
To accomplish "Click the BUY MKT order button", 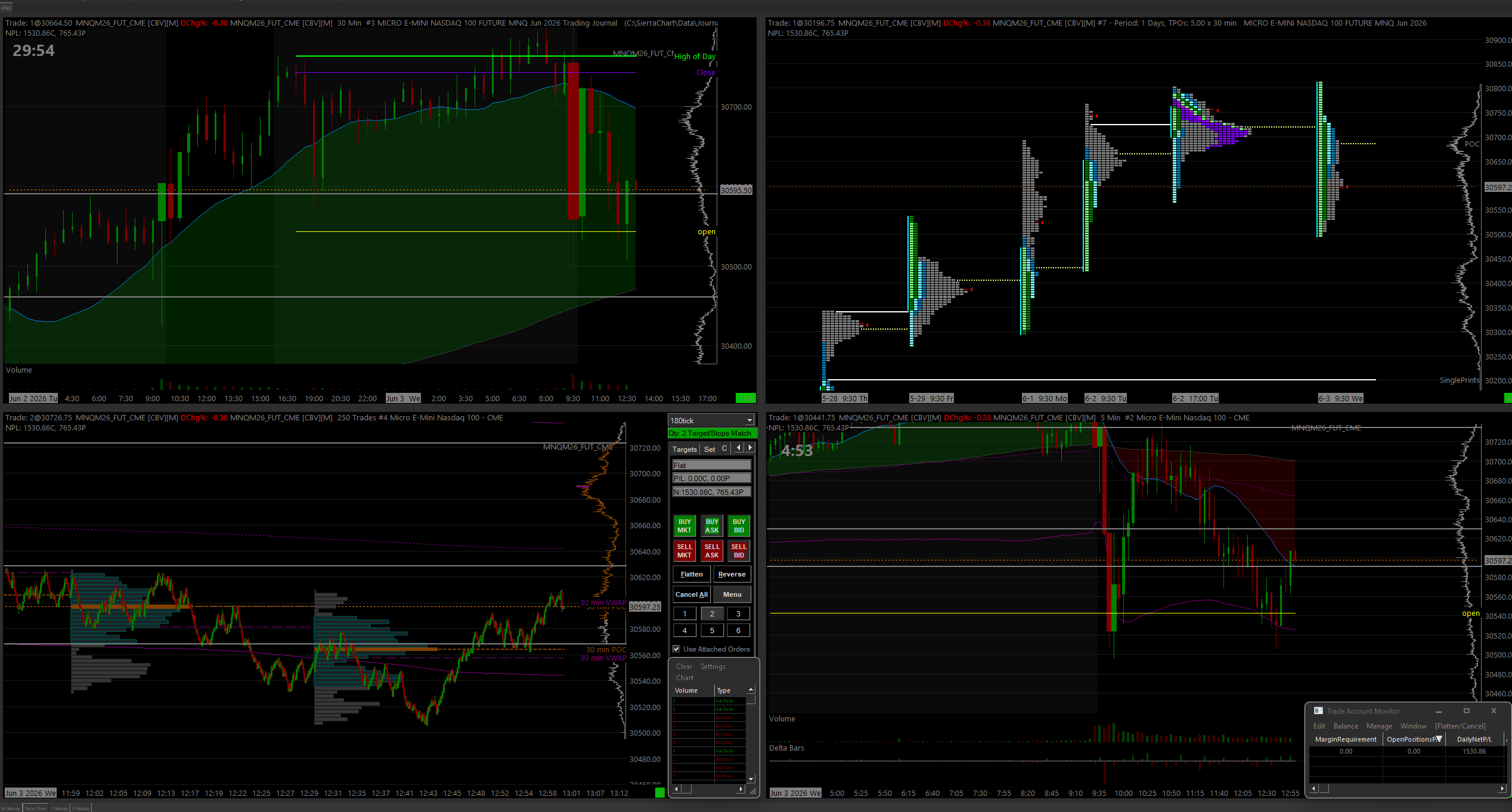I will click(x=684, y=526).
